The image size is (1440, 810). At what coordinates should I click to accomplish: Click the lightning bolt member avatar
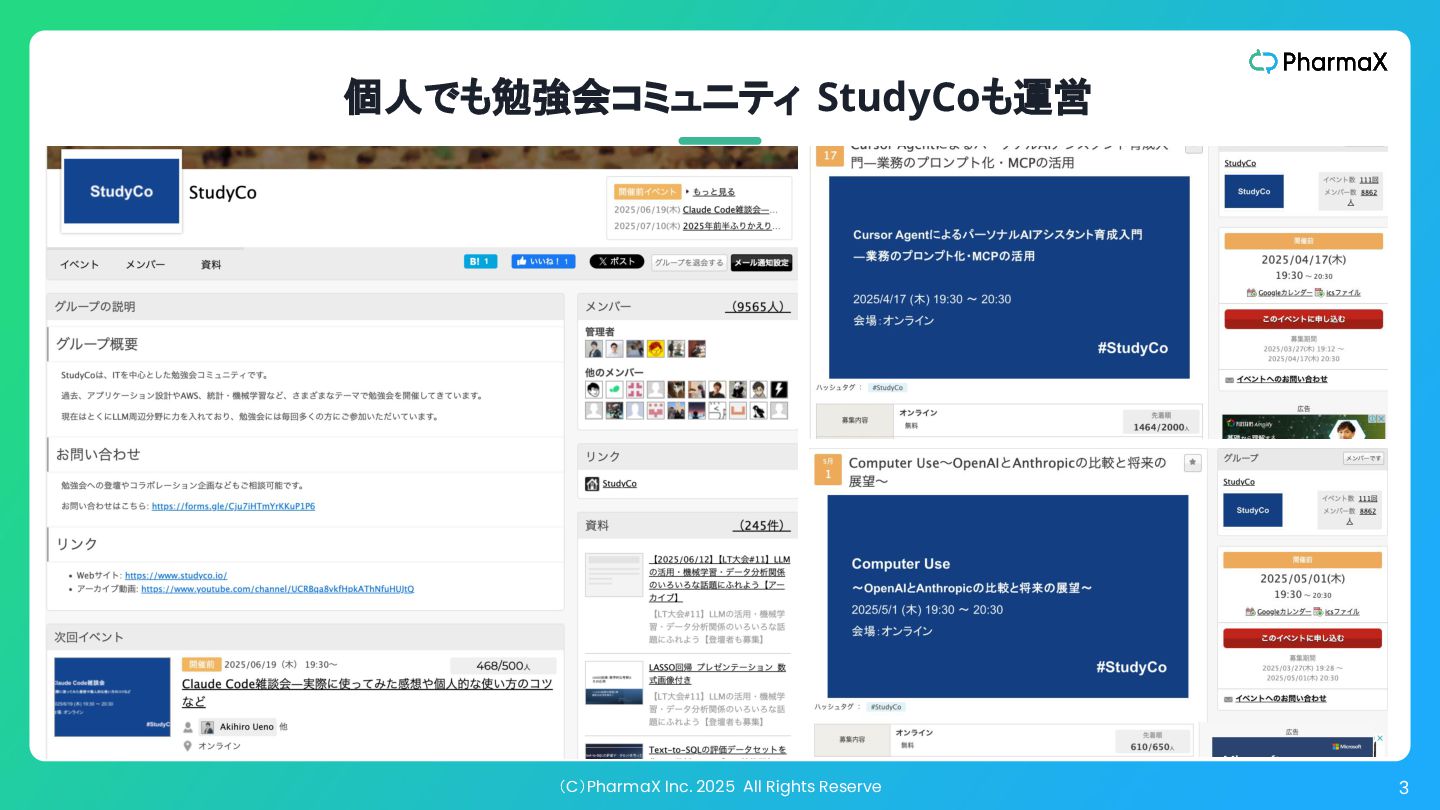779,389
